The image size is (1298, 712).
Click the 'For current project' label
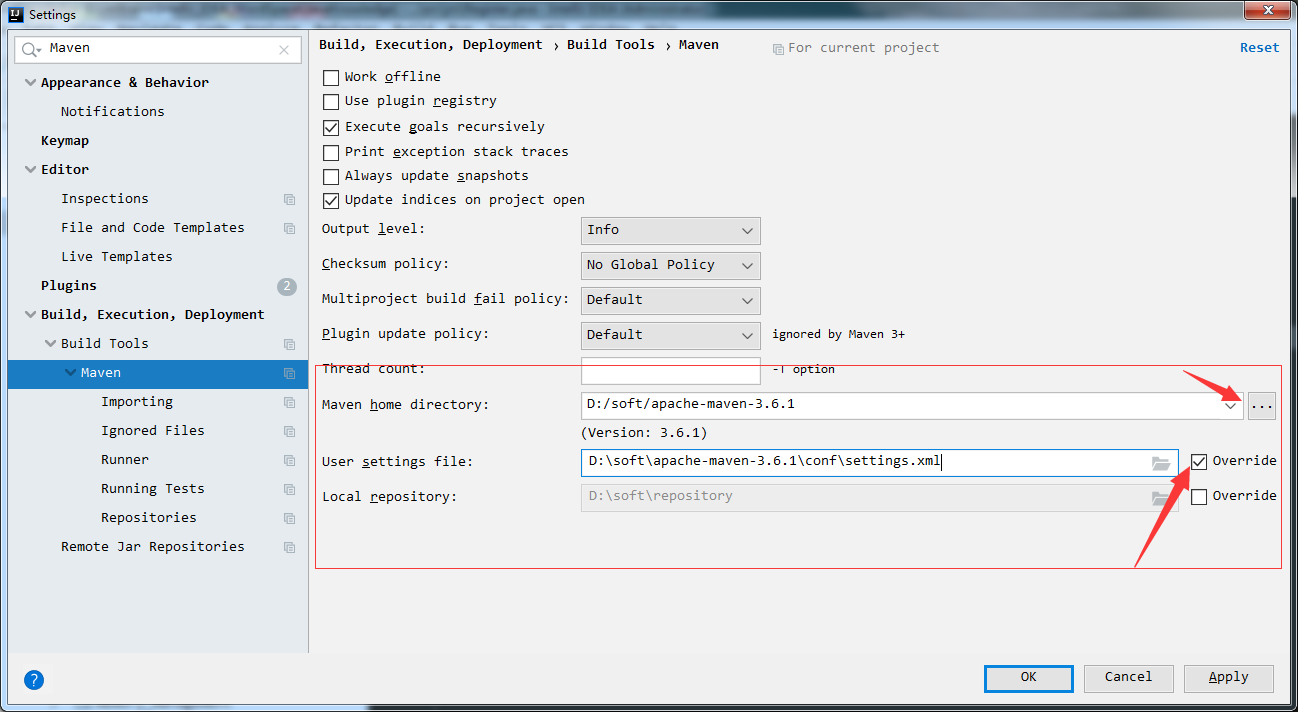(863, 48)
